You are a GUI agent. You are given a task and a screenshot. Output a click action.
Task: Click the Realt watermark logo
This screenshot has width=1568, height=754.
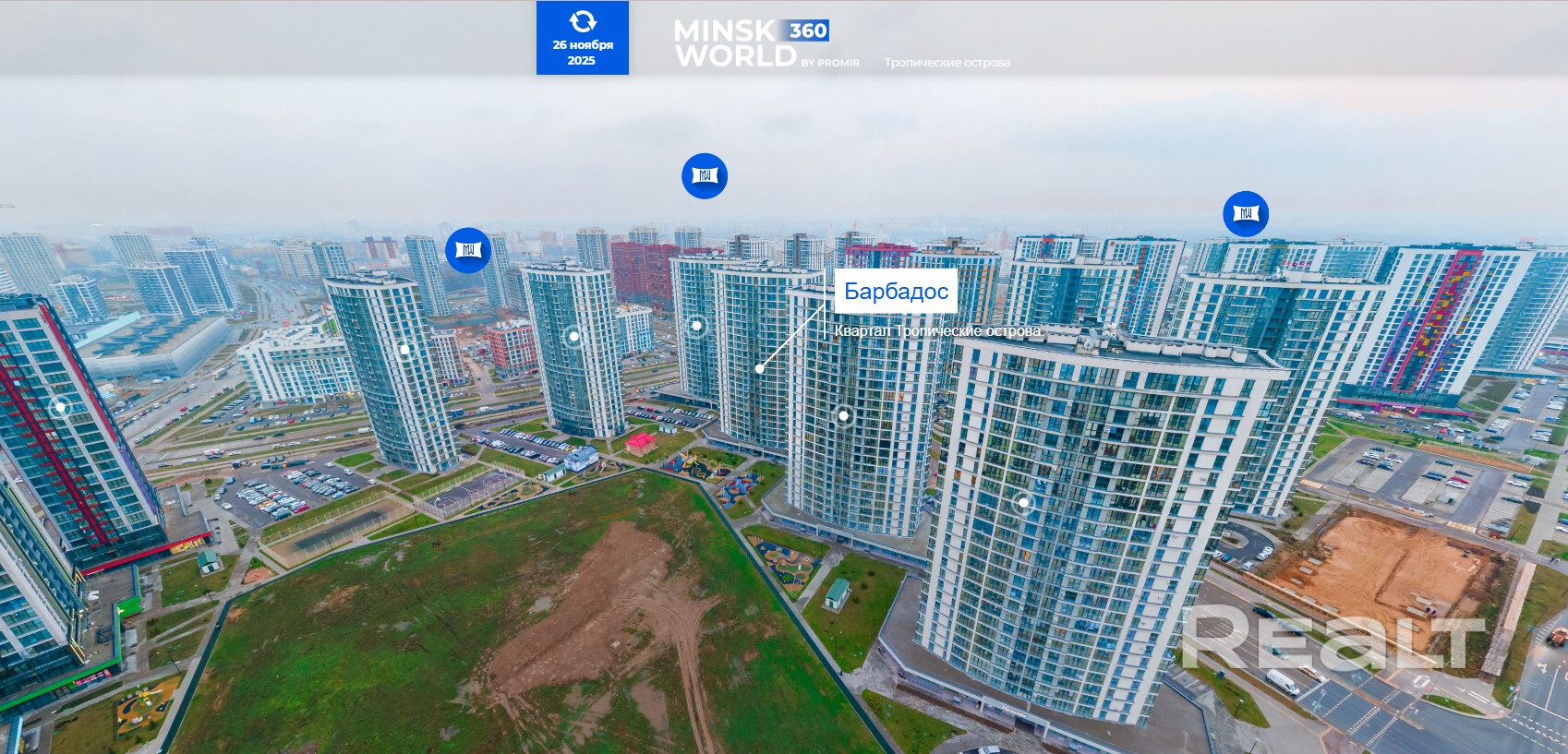tap(1333, 639)
